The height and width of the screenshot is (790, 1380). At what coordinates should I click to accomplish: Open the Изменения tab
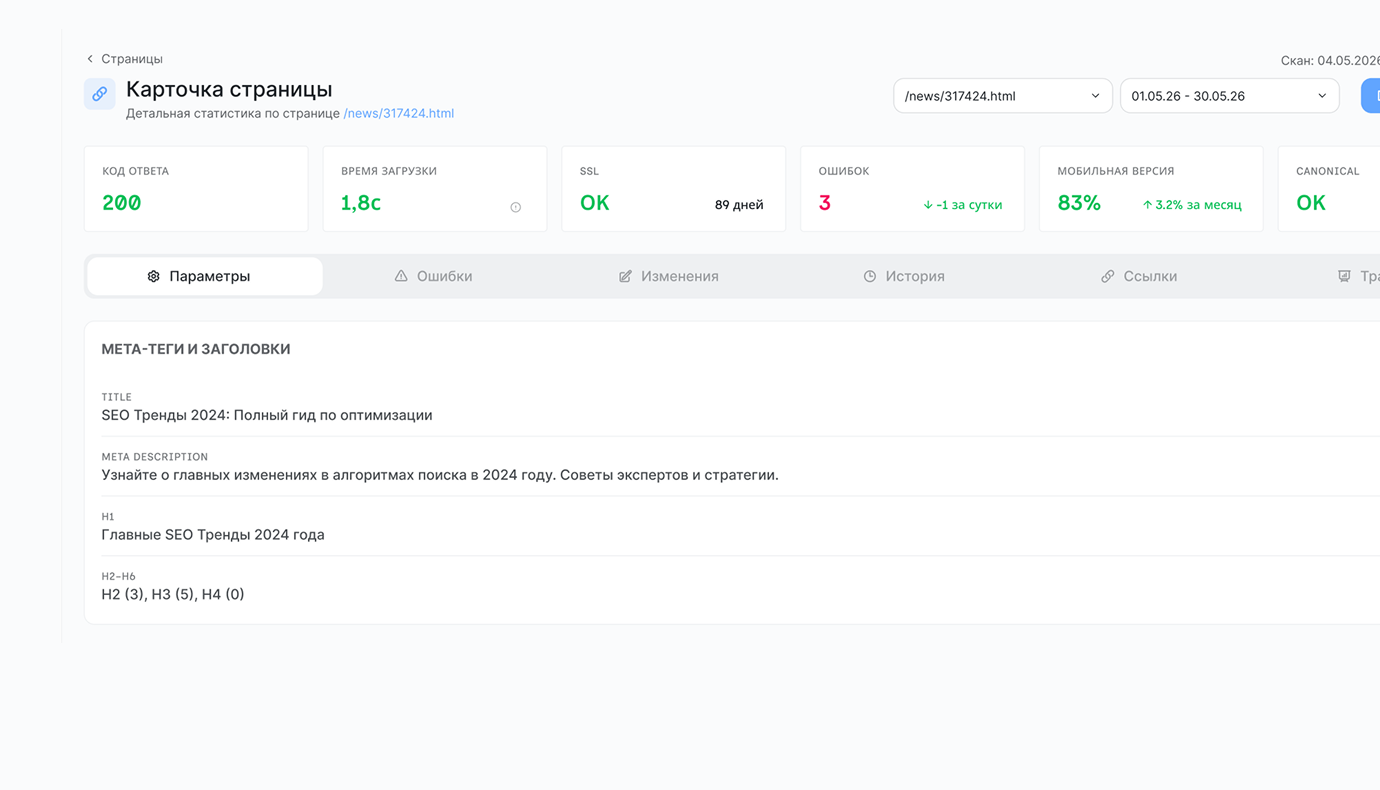point(669,276)
